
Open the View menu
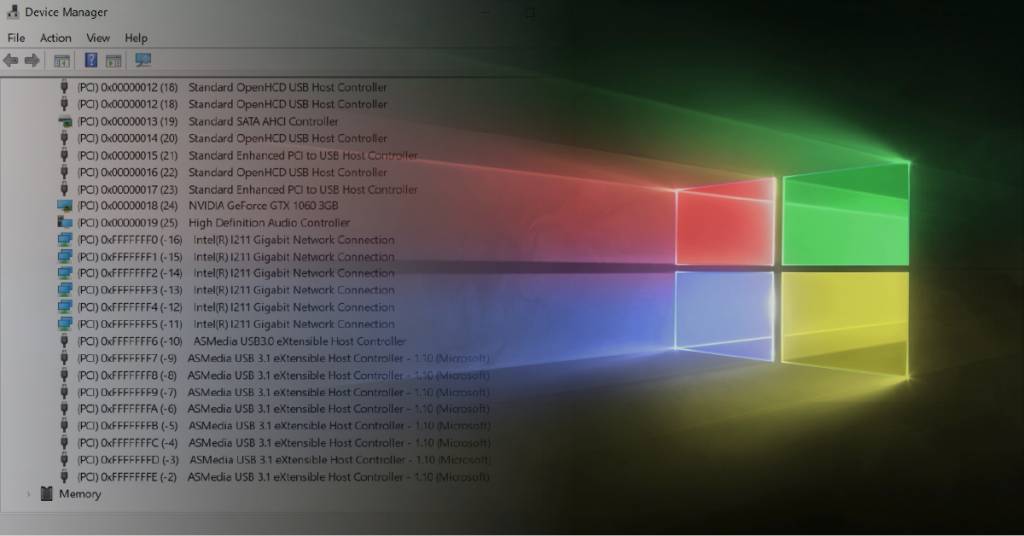coord(98,38)
